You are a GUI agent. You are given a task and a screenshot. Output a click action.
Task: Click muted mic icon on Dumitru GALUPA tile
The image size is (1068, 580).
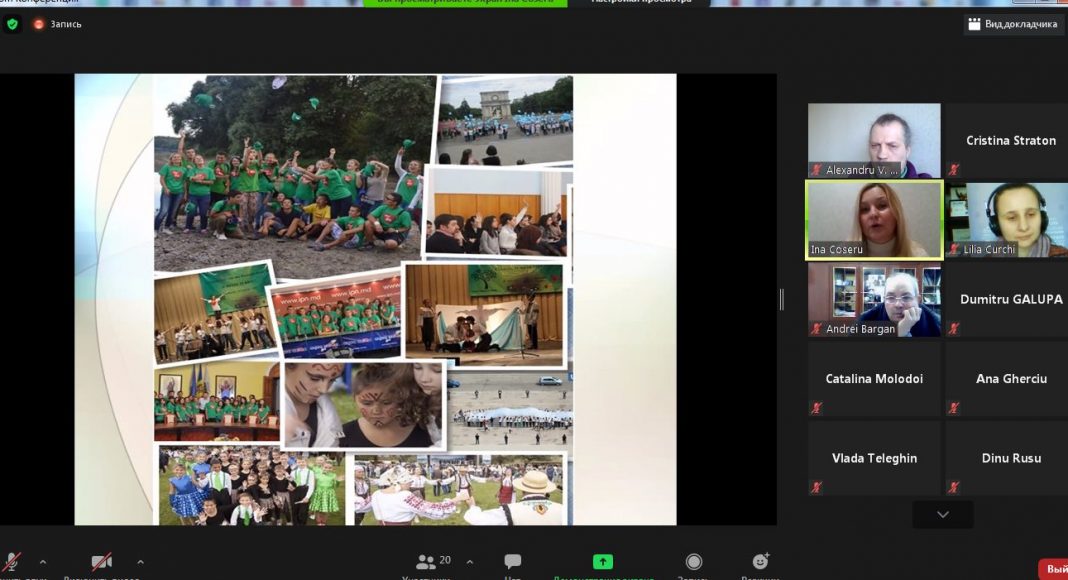(x=954, y=329)
